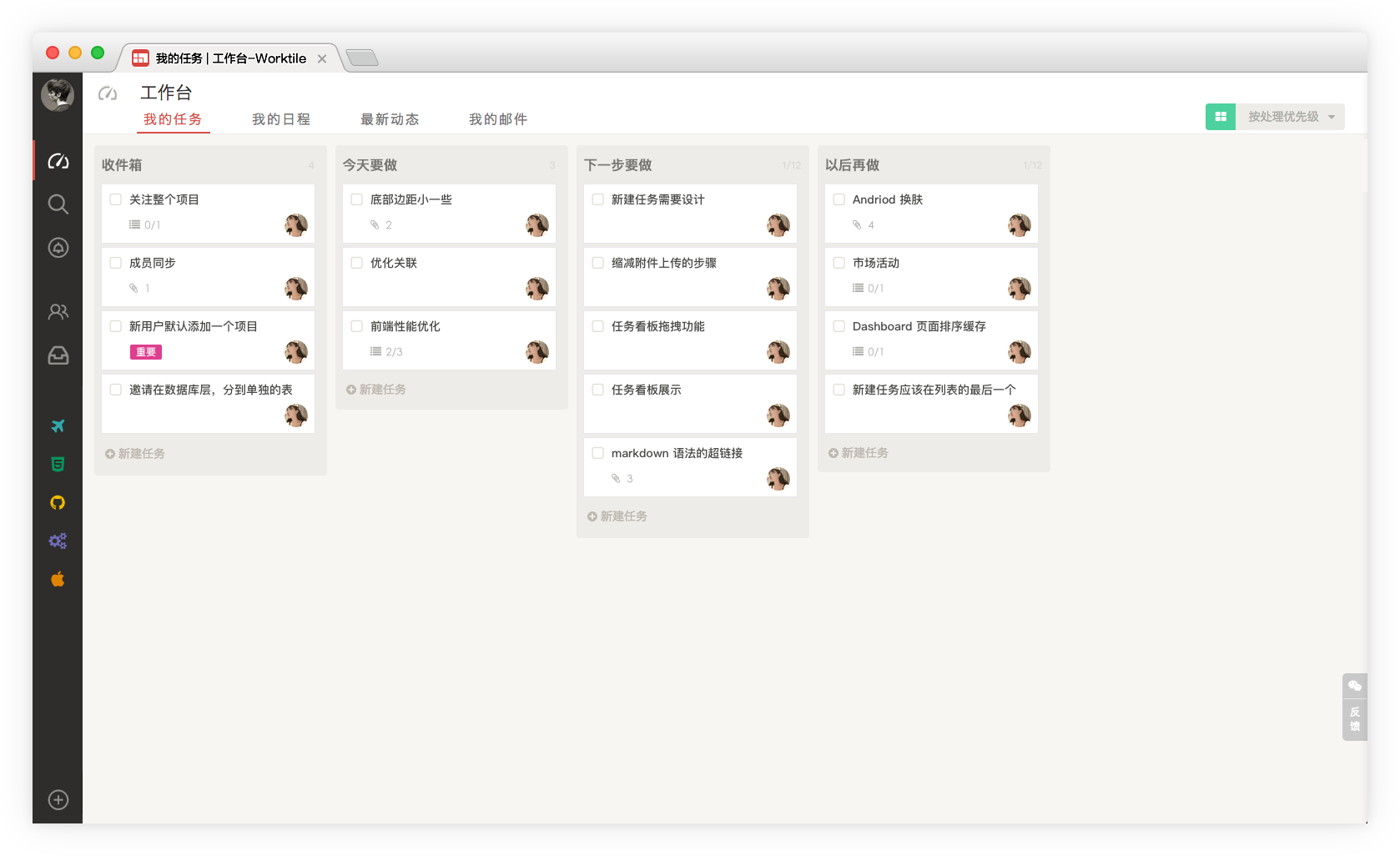Click the plus add icon at sidebar bottom
This screenshot has width=1400, height=856.
pos(58,799)
